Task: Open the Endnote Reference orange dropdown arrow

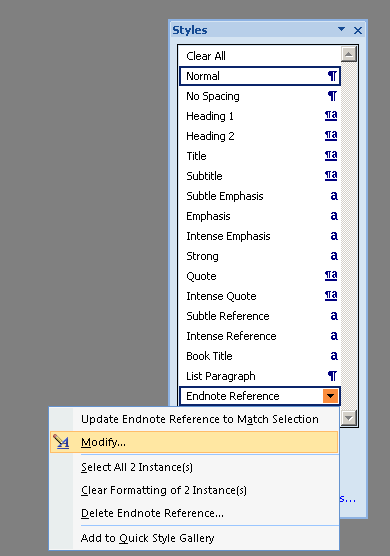Action: [330, 396]
